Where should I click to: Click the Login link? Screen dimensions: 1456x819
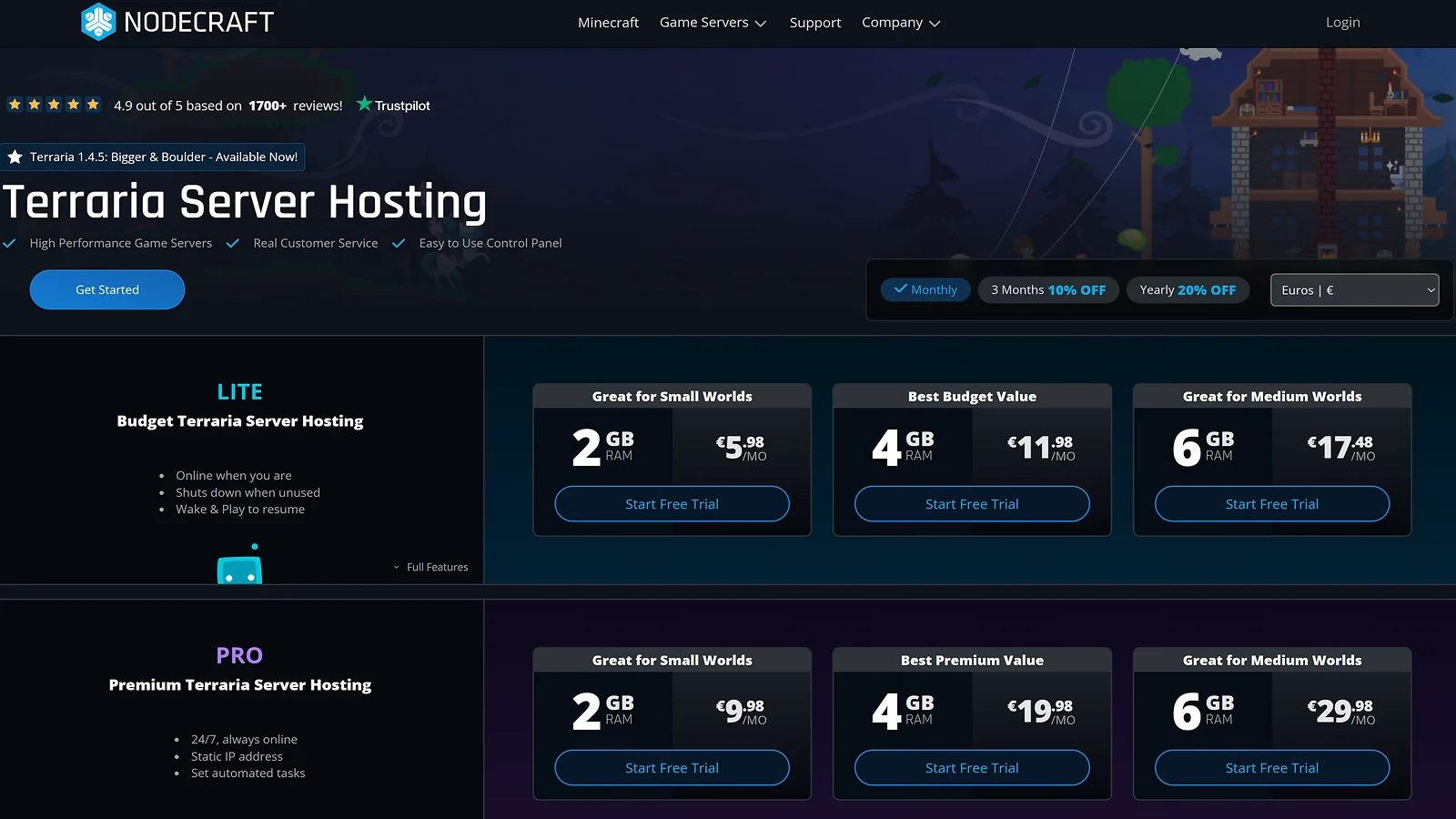tap(1342, 22)
